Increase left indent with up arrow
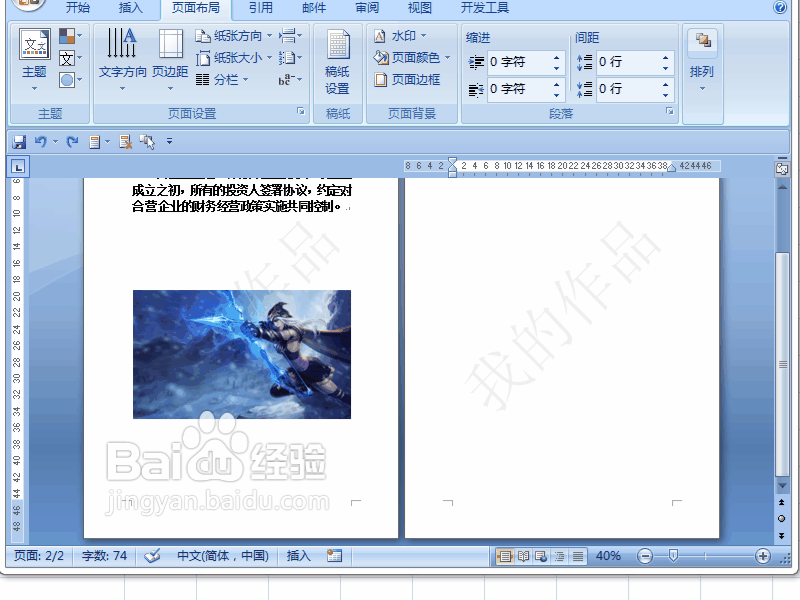Viewport: 800px width, 600px height. click(556, 57)
